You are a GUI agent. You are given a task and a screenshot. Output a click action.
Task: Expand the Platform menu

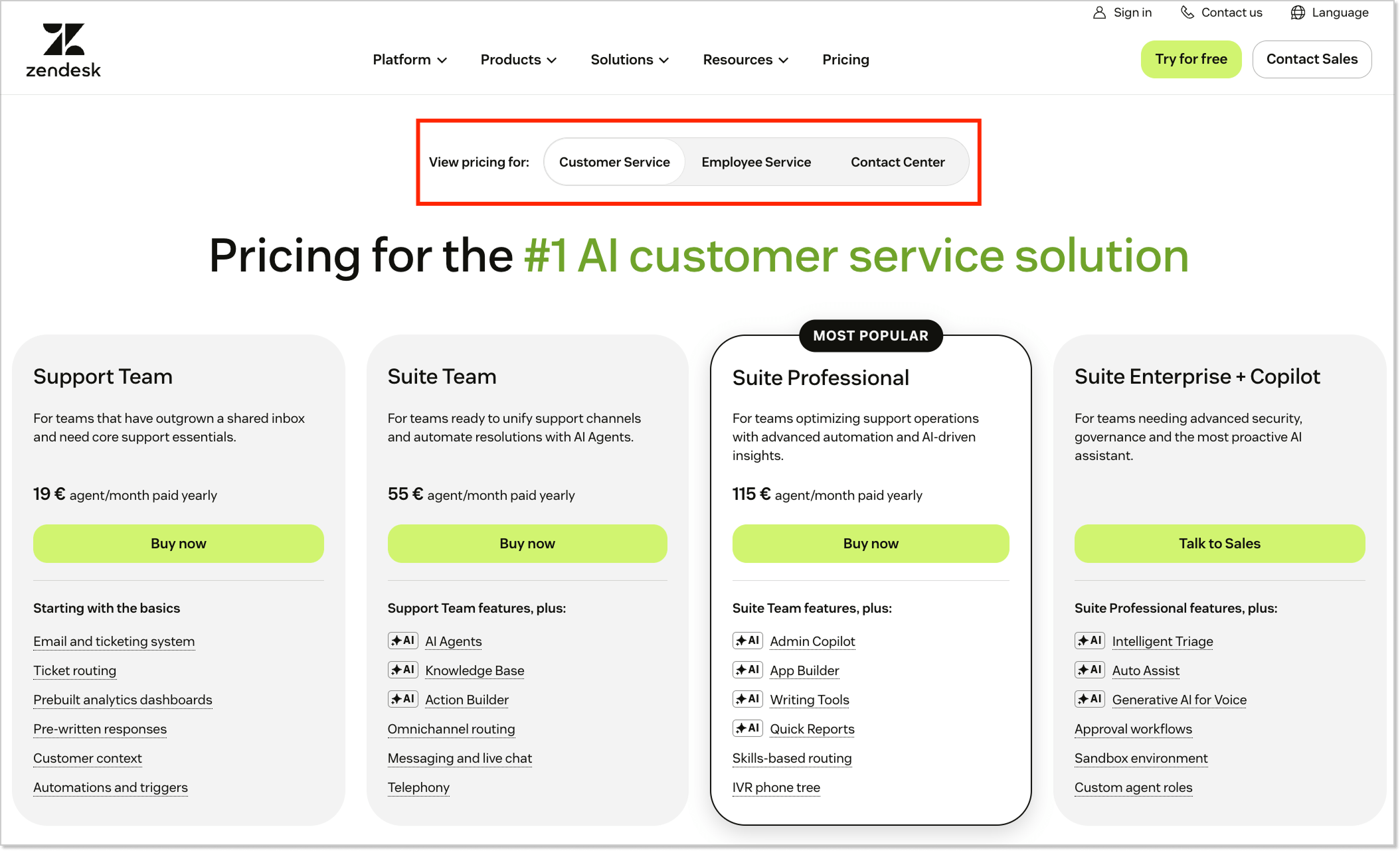pos(410,60)
